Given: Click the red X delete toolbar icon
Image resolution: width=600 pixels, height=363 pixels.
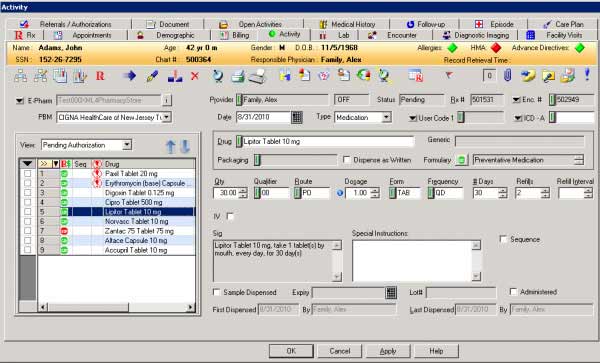Looking at the screenshot, I should point(195,76).
